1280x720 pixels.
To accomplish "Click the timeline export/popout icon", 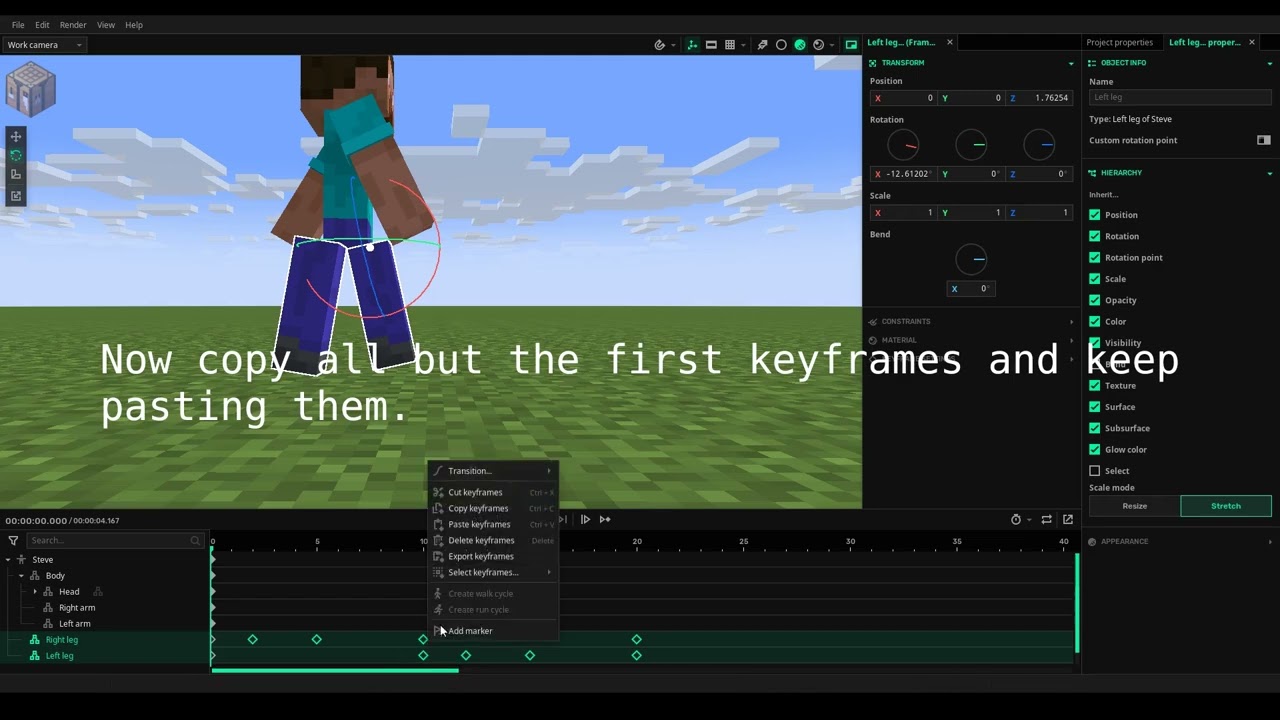I will coord(1068,519).
